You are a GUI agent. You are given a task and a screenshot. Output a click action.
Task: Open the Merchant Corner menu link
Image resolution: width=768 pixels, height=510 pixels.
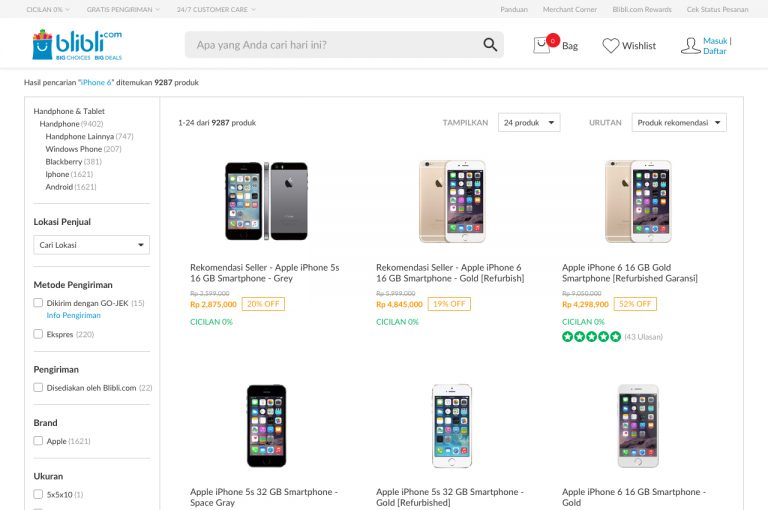coord(570,9)
